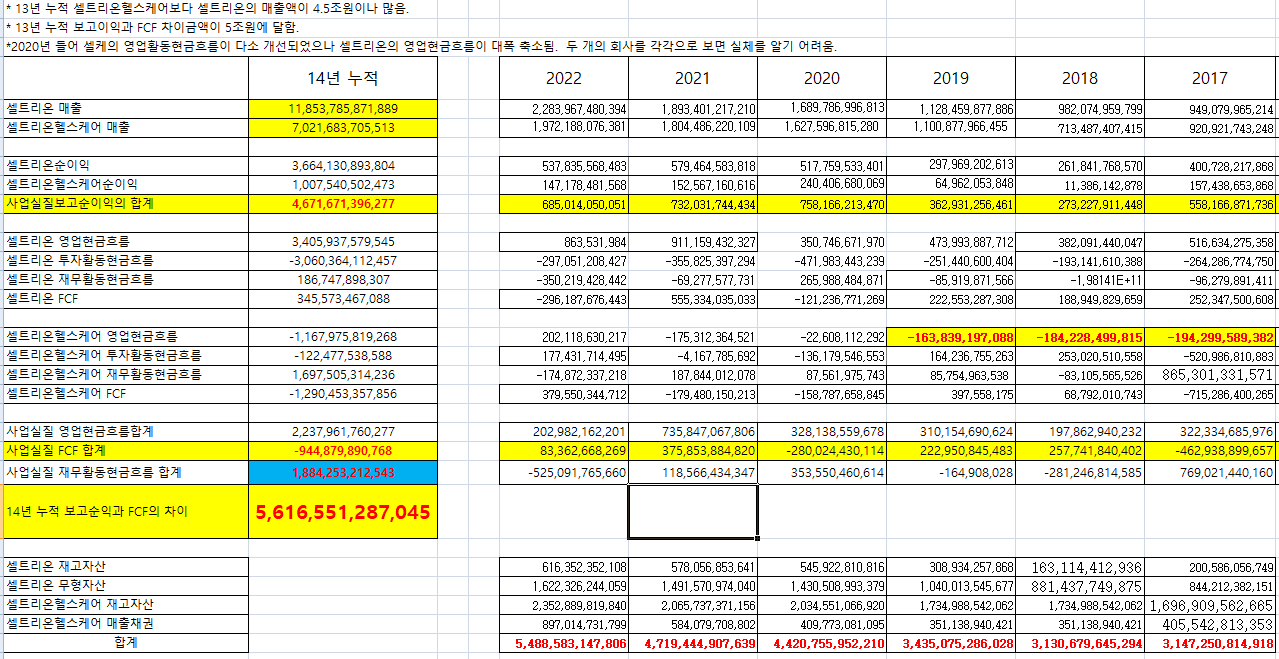This screenshot has height=659, width=1279.
Task: Click the 2022 healthcare inventory cell 2,352,889,819,840
Action: tap(564, 604)
